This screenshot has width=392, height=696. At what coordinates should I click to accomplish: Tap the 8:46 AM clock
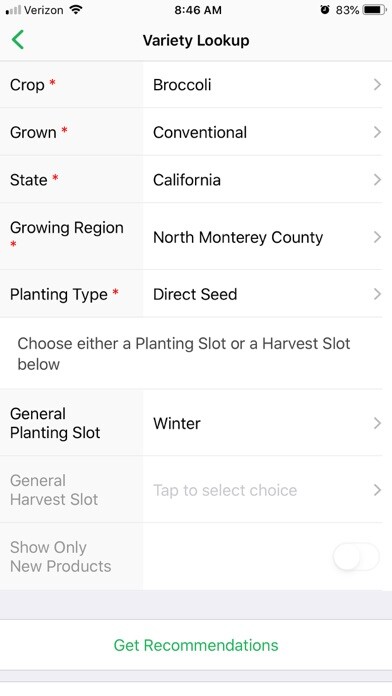[198, 10]
